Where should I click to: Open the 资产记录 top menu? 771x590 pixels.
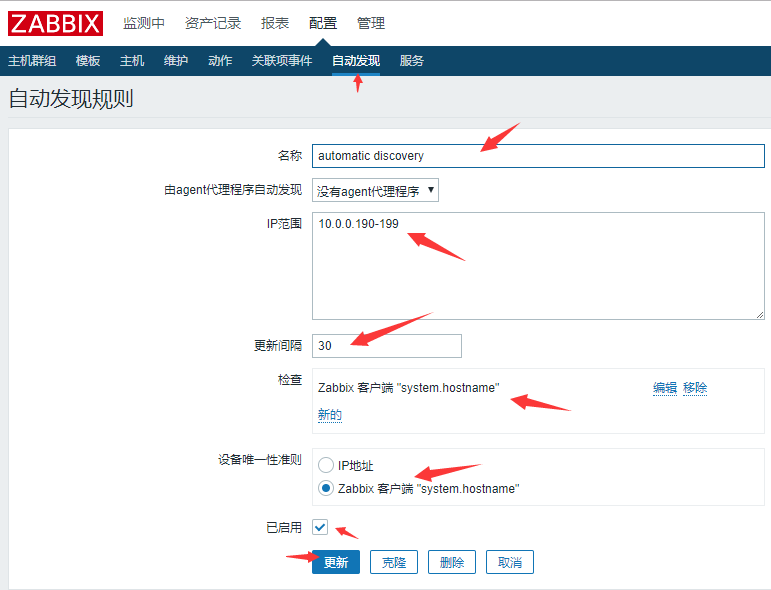[x=213, y=23]
